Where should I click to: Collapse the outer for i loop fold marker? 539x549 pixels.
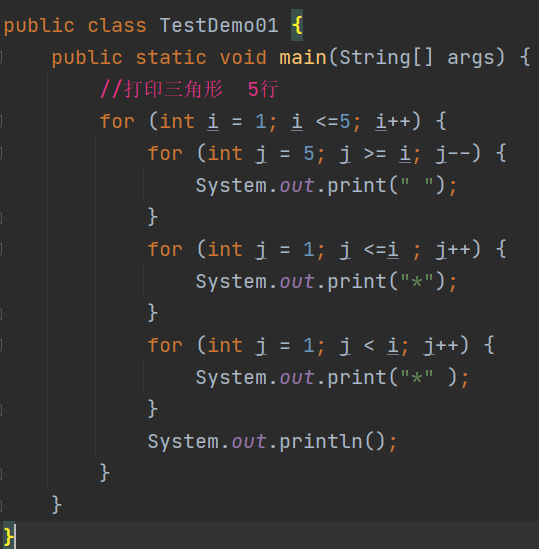click(x=1, y=121)
